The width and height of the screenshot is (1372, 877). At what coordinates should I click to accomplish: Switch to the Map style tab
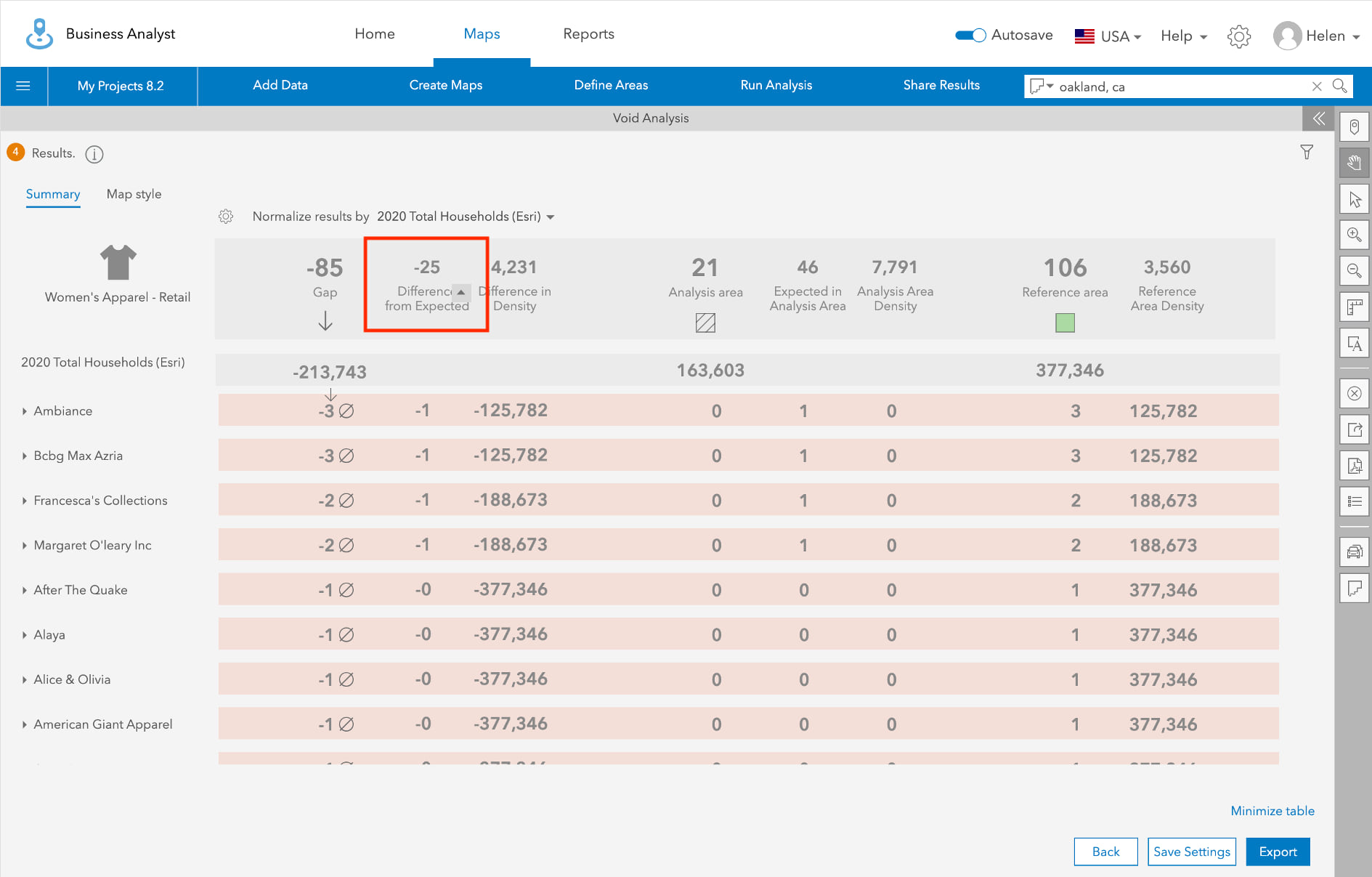click(134, 195)
